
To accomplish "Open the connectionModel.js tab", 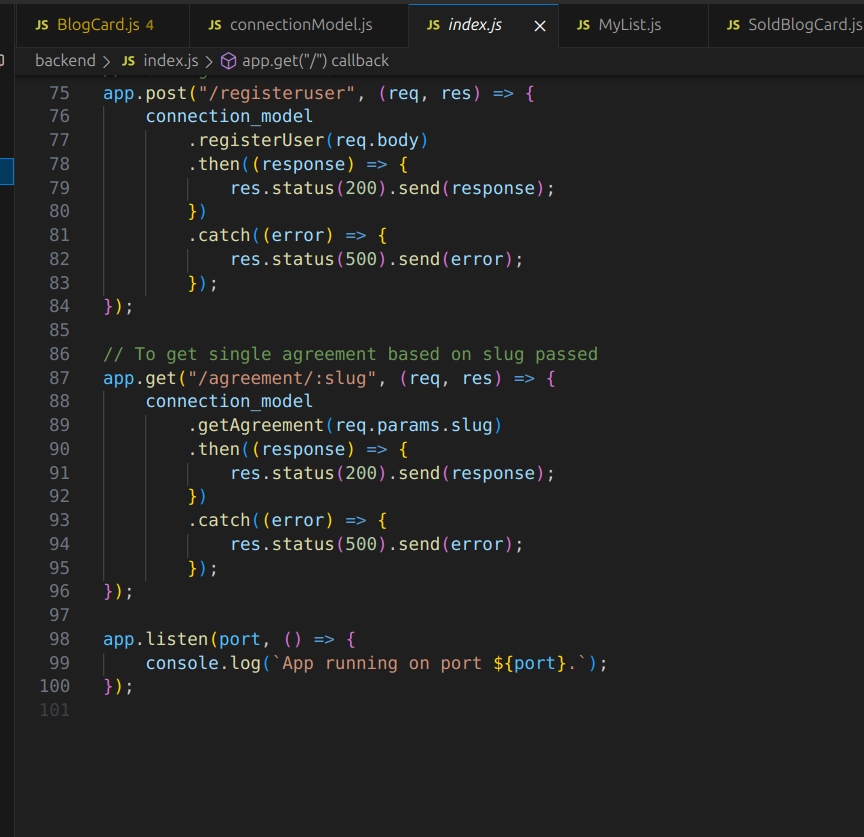I will coord(300,25).
